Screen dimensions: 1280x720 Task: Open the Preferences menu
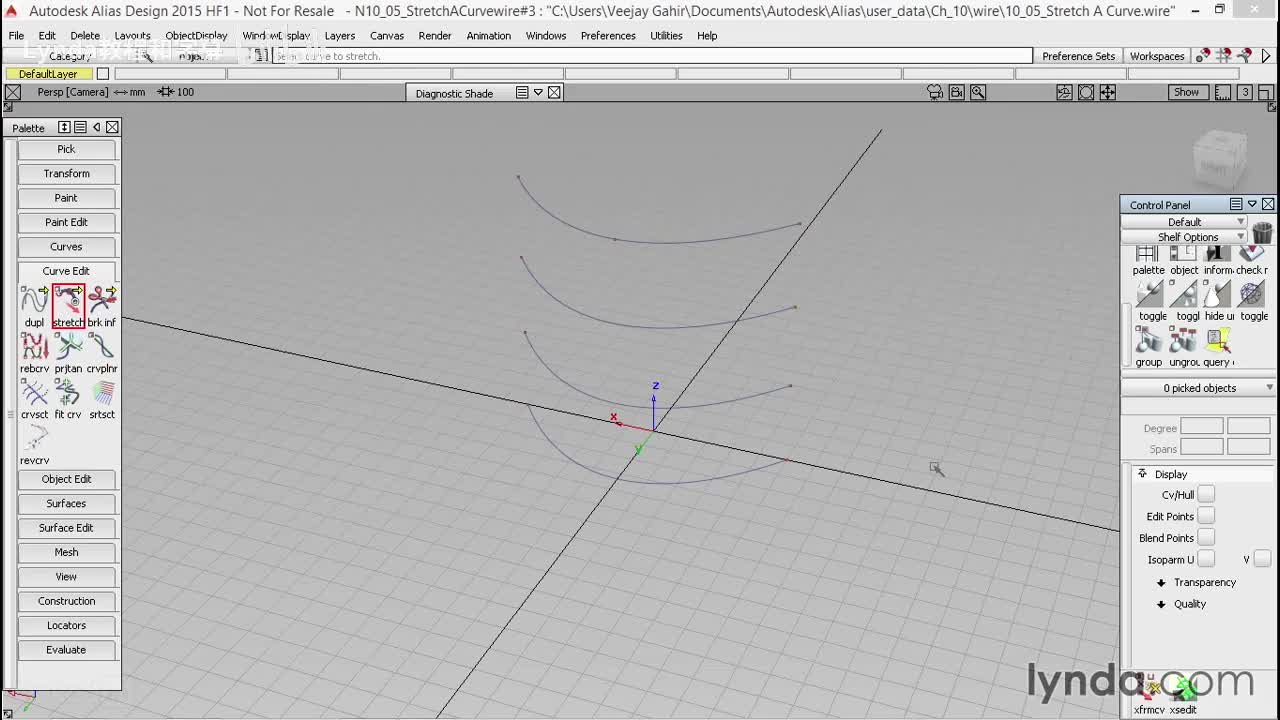[608, 35]
